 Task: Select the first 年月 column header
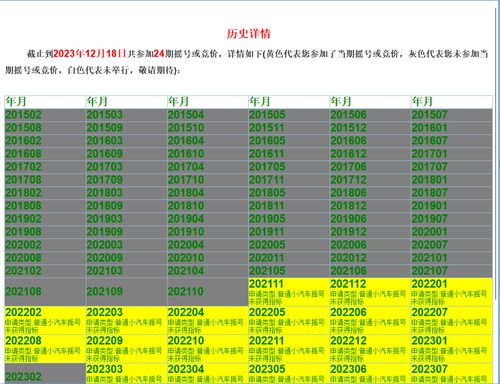(x=45, y=102)
